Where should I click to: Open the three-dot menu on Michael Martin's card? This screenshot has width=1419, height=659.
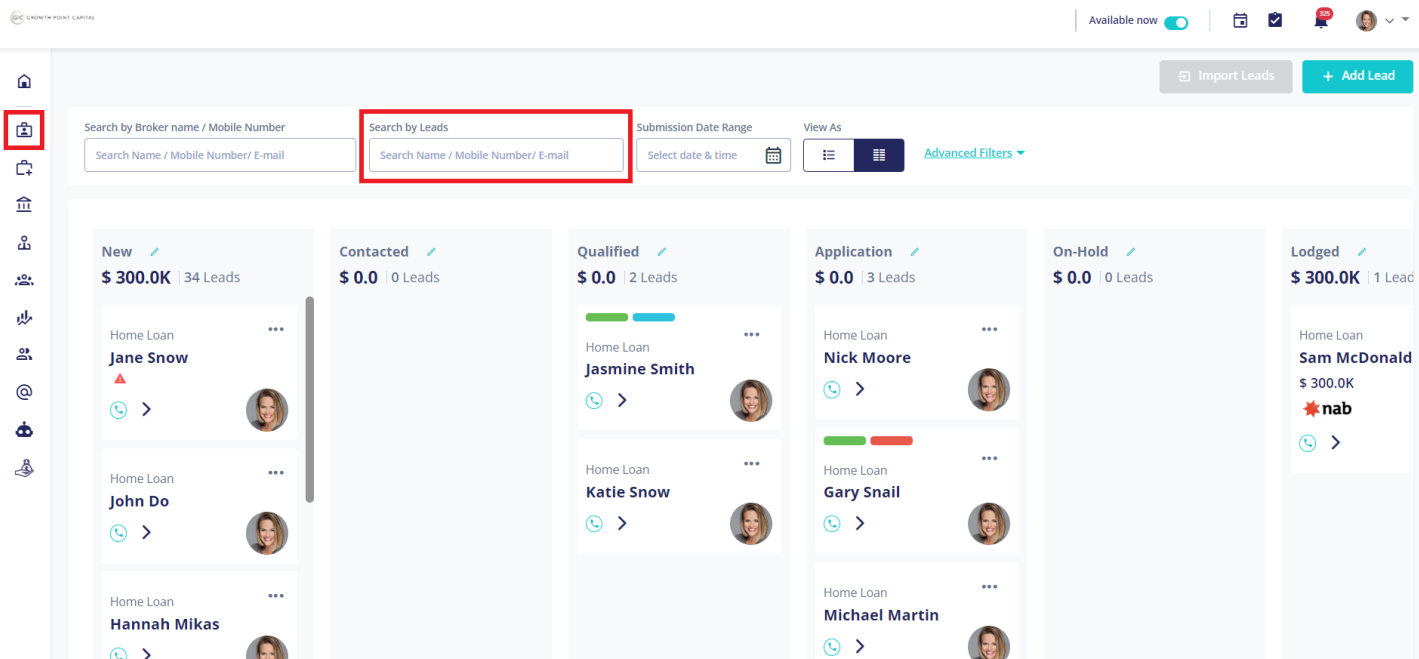pyautogui.click(x=989, y=587)
